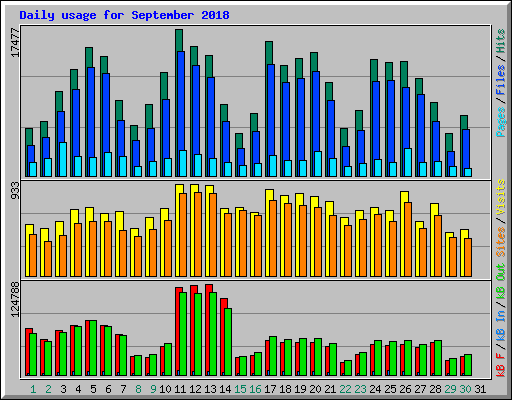Screen dimensions: 512x400
Task: Click day 23 on the x-axis
Action: (x=360, y=389)
